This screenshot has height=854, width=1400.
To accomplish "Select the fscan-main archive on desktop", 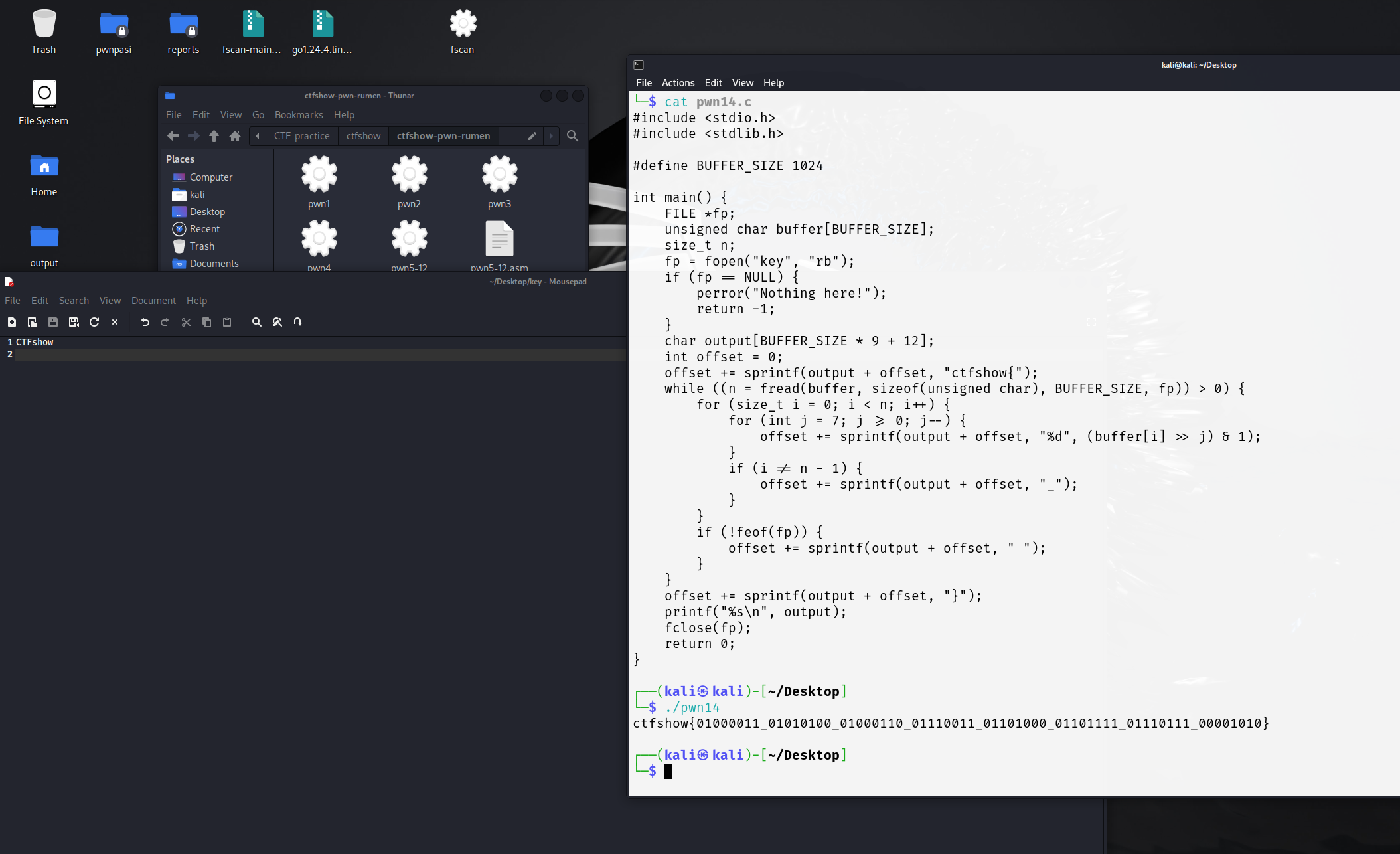I will (x=252, y=32).
